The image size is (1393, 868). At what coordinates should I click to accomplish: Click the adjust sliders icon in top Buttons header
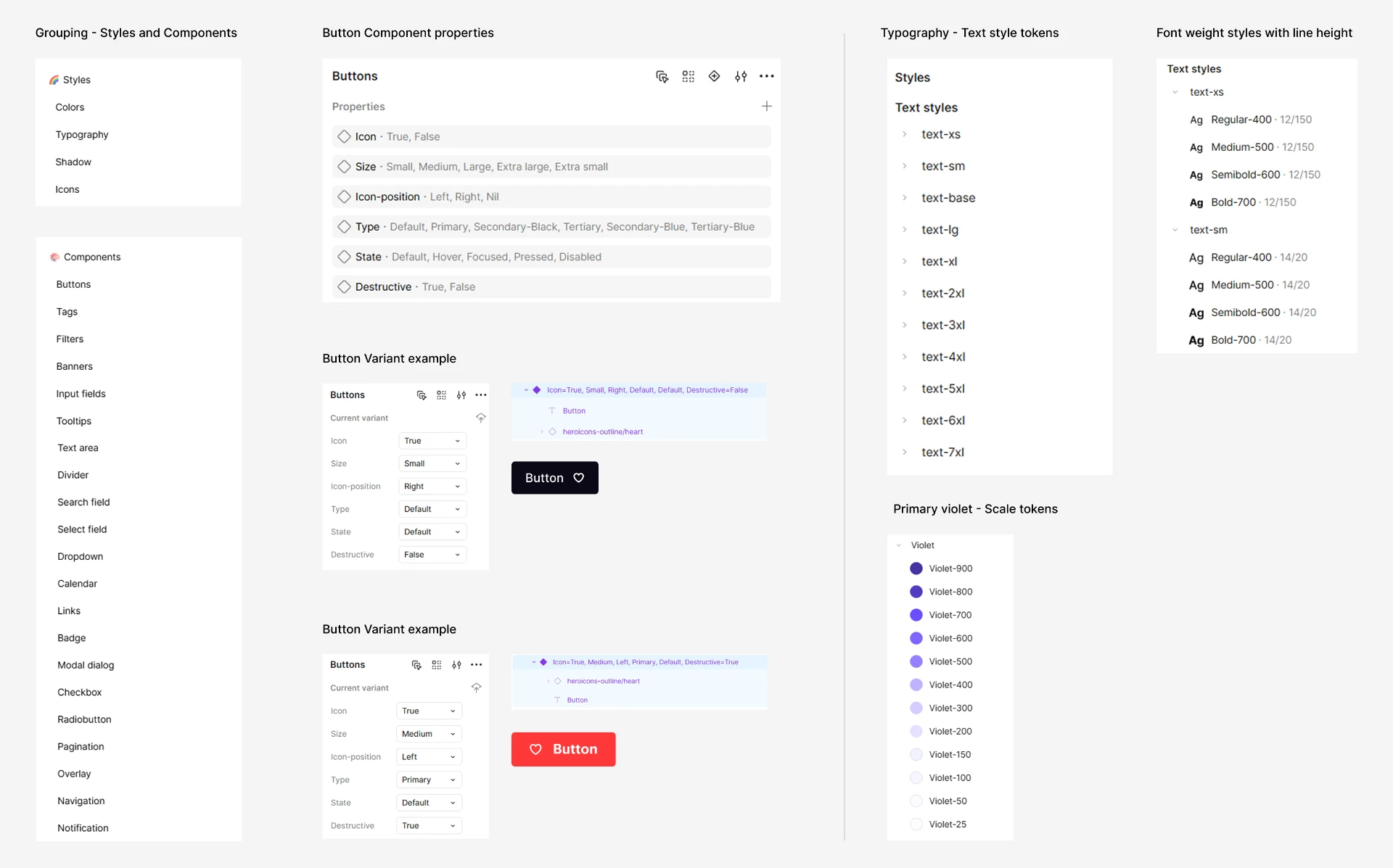pos(740,76)
